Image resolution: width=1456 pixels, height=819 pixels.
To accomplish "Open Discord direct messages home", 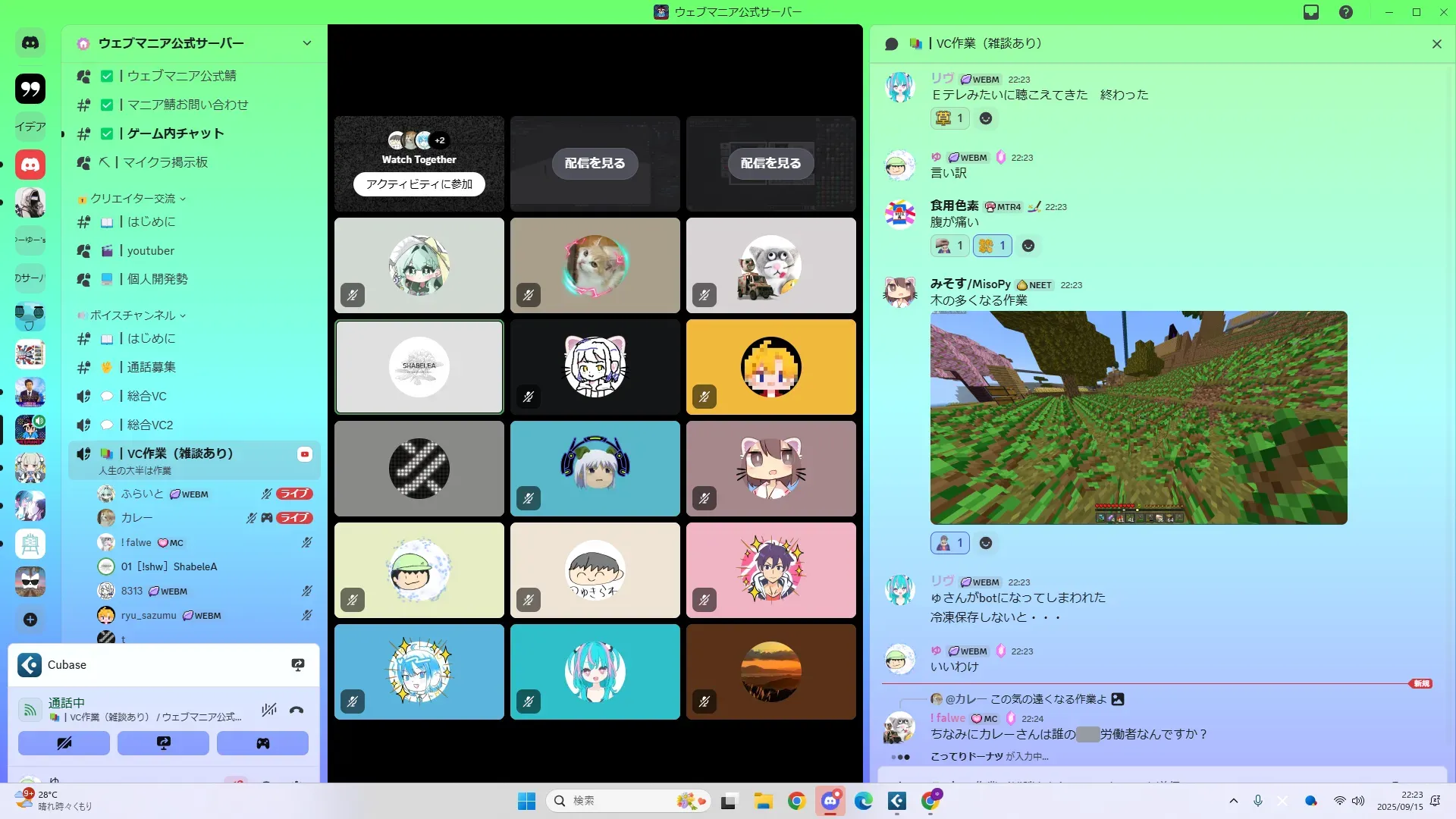I will pos(30,43).
